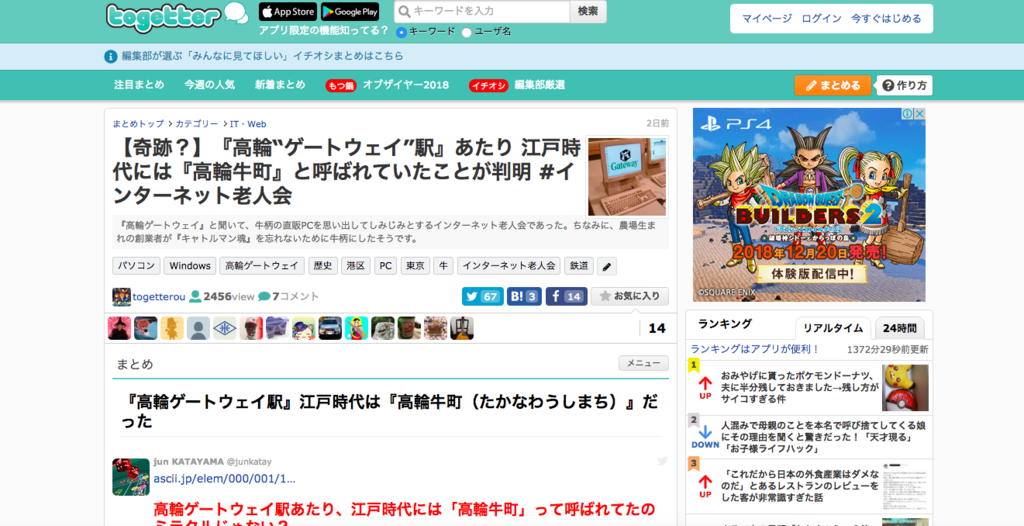This screenshot has height=526, width=1024.
Task: Open togetterou author avatar
Action: pos(121,297)
